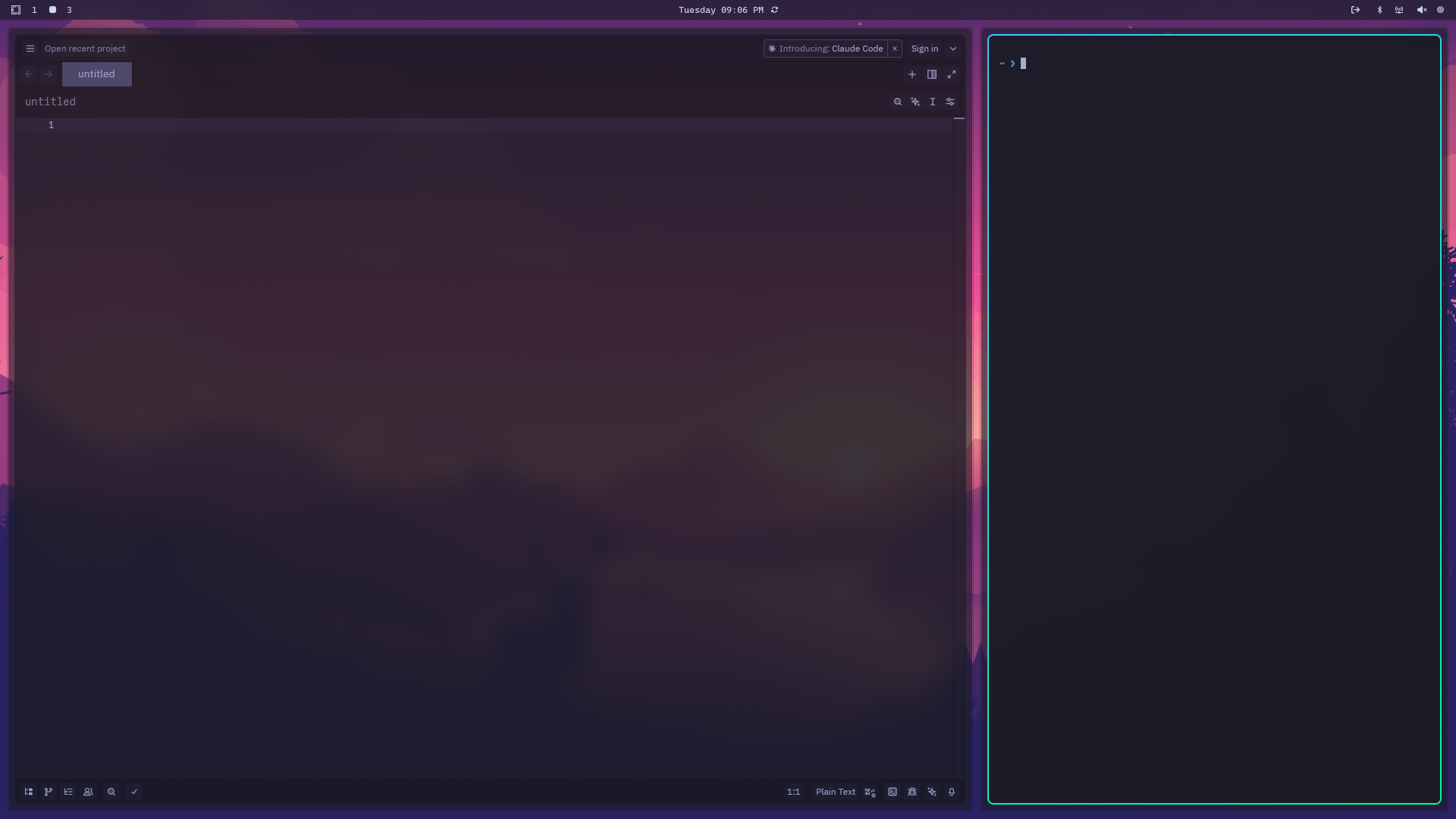Open editor controls sliders icon
1456x819 pixels.
tap(950, 102)
